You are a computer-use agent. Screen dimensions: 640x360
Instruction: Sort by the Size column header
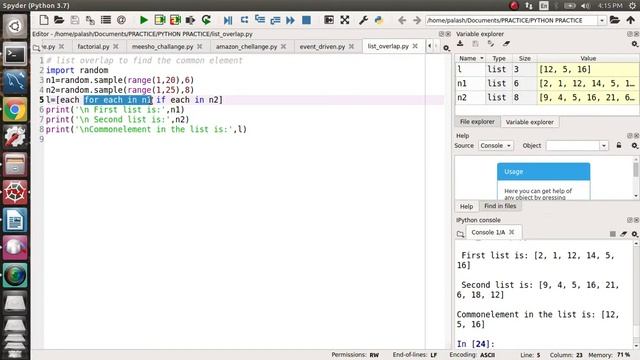[x=524, y=58]
